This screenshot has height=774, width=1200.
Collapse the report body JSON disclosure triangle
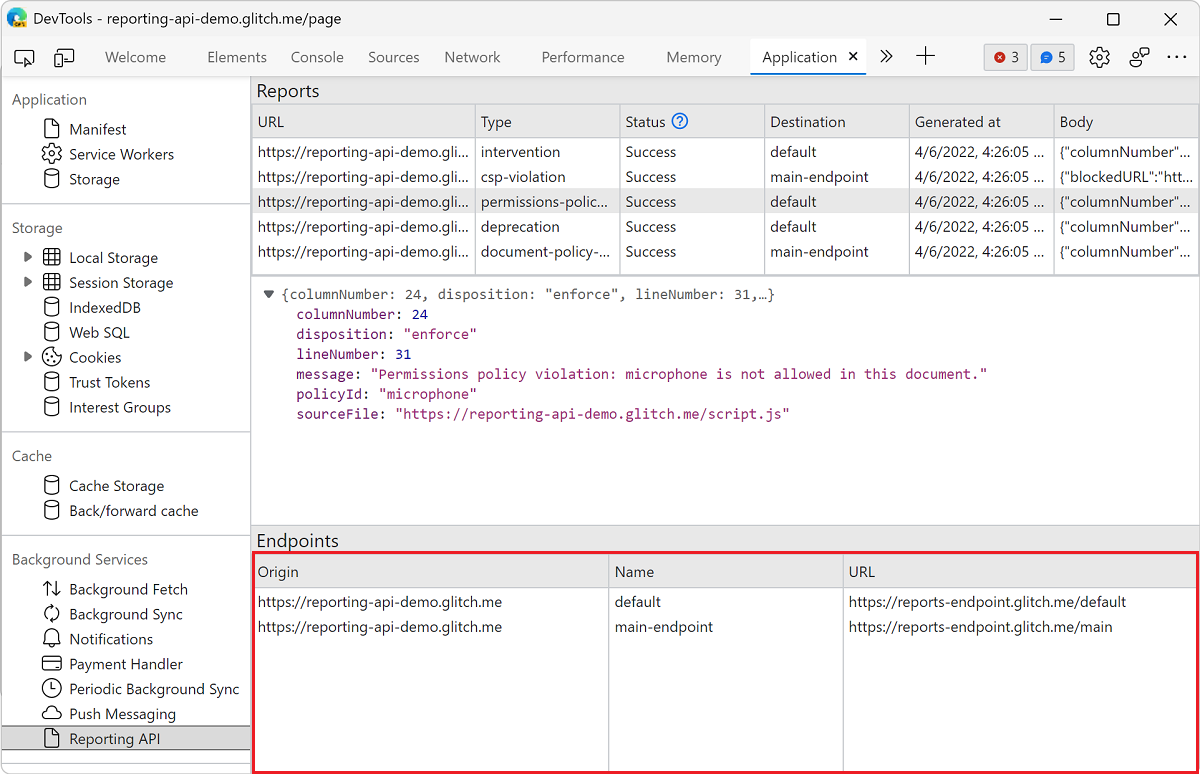268,293
